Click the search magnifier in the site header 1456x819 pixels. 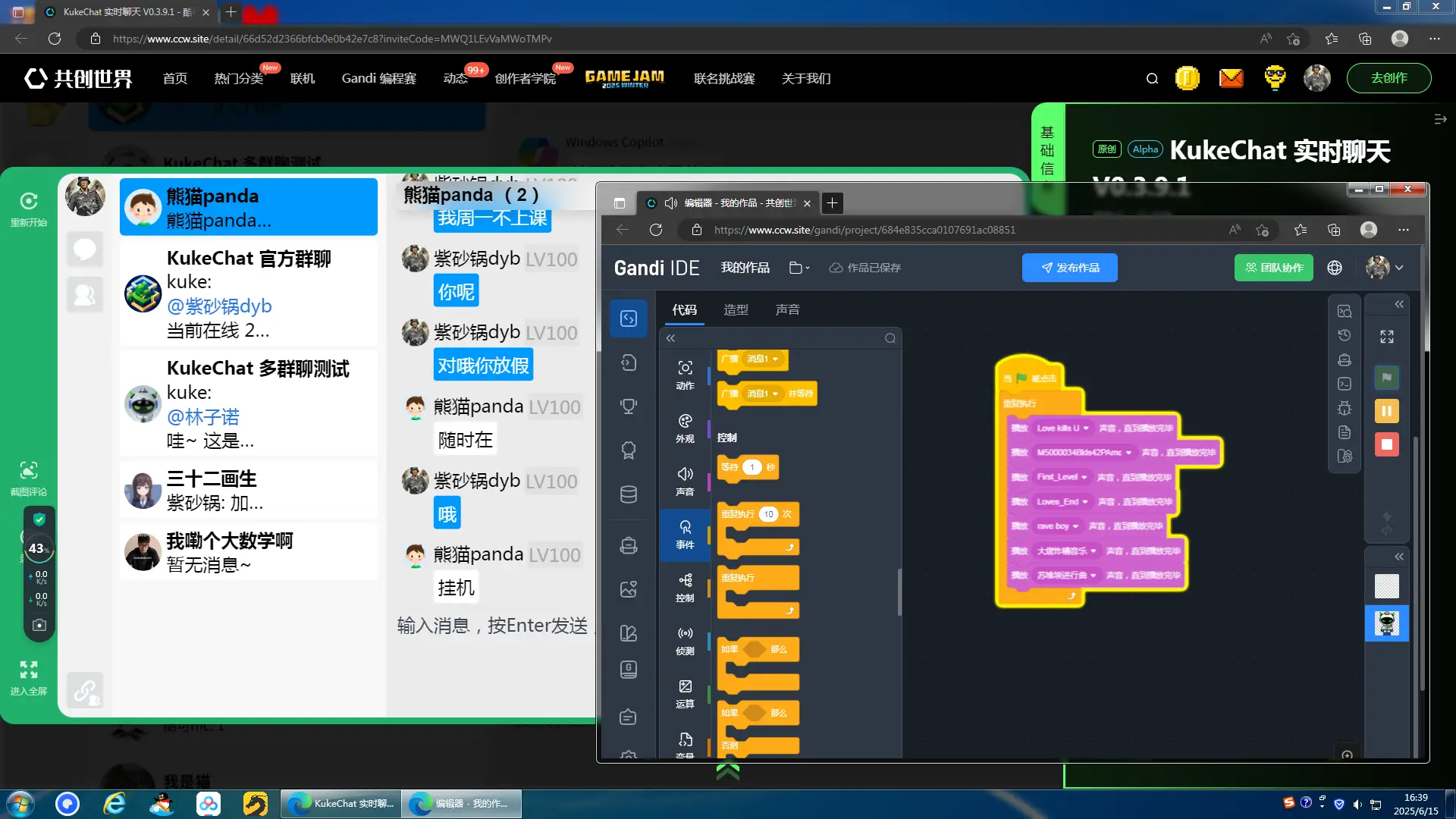pos(1152,78)
